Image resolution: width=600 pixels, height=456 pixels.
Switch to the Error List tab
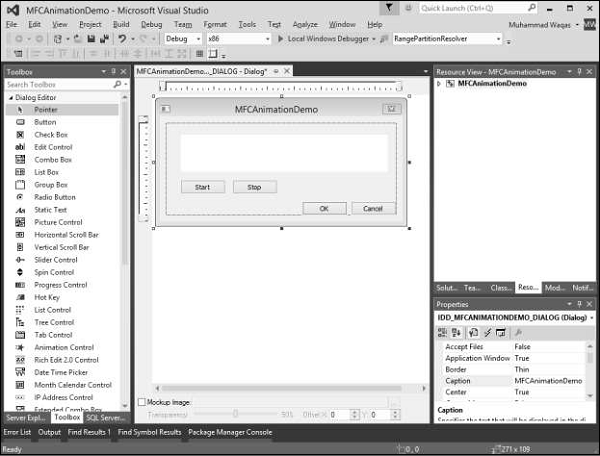click(x=17, y=432)
